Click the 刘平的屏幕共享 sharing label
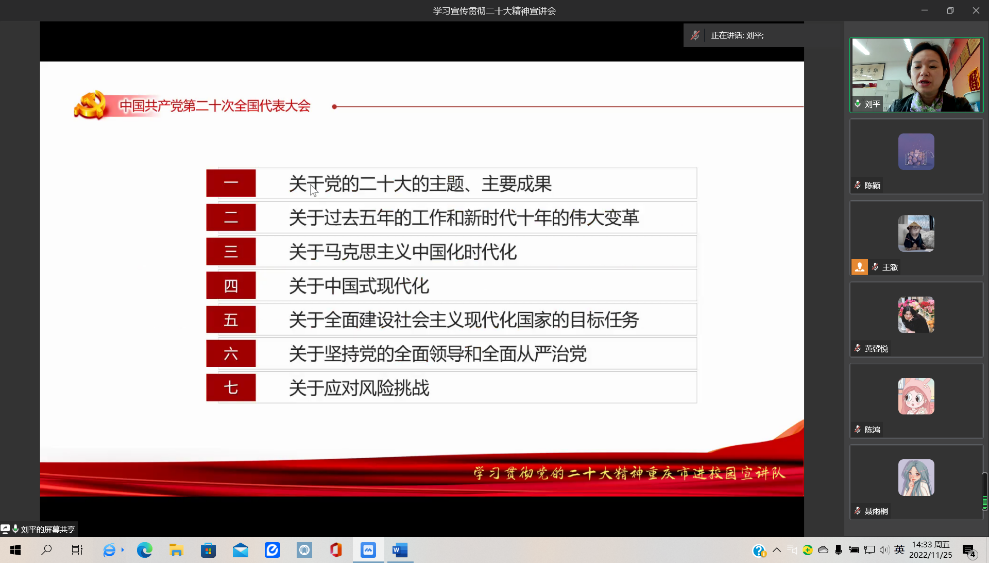The width and height of the screenshot is (989, 563). pyautogui.click(x=44, y=529)
